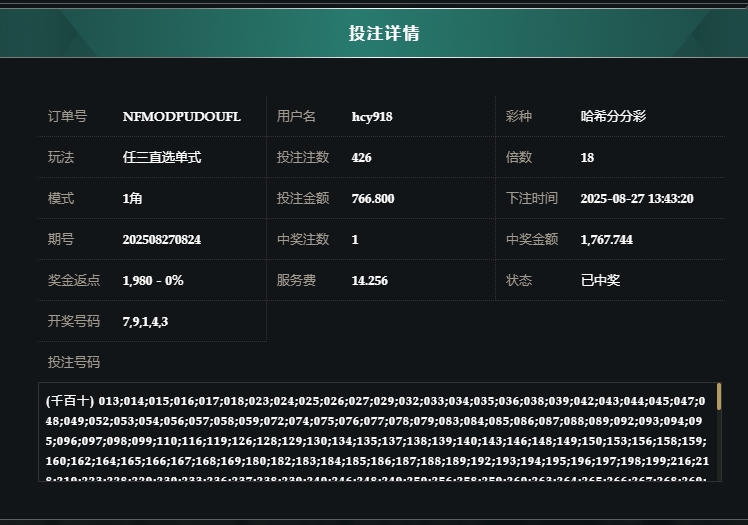
Task: Click the multiplier value 18
Action: (587, 157)
